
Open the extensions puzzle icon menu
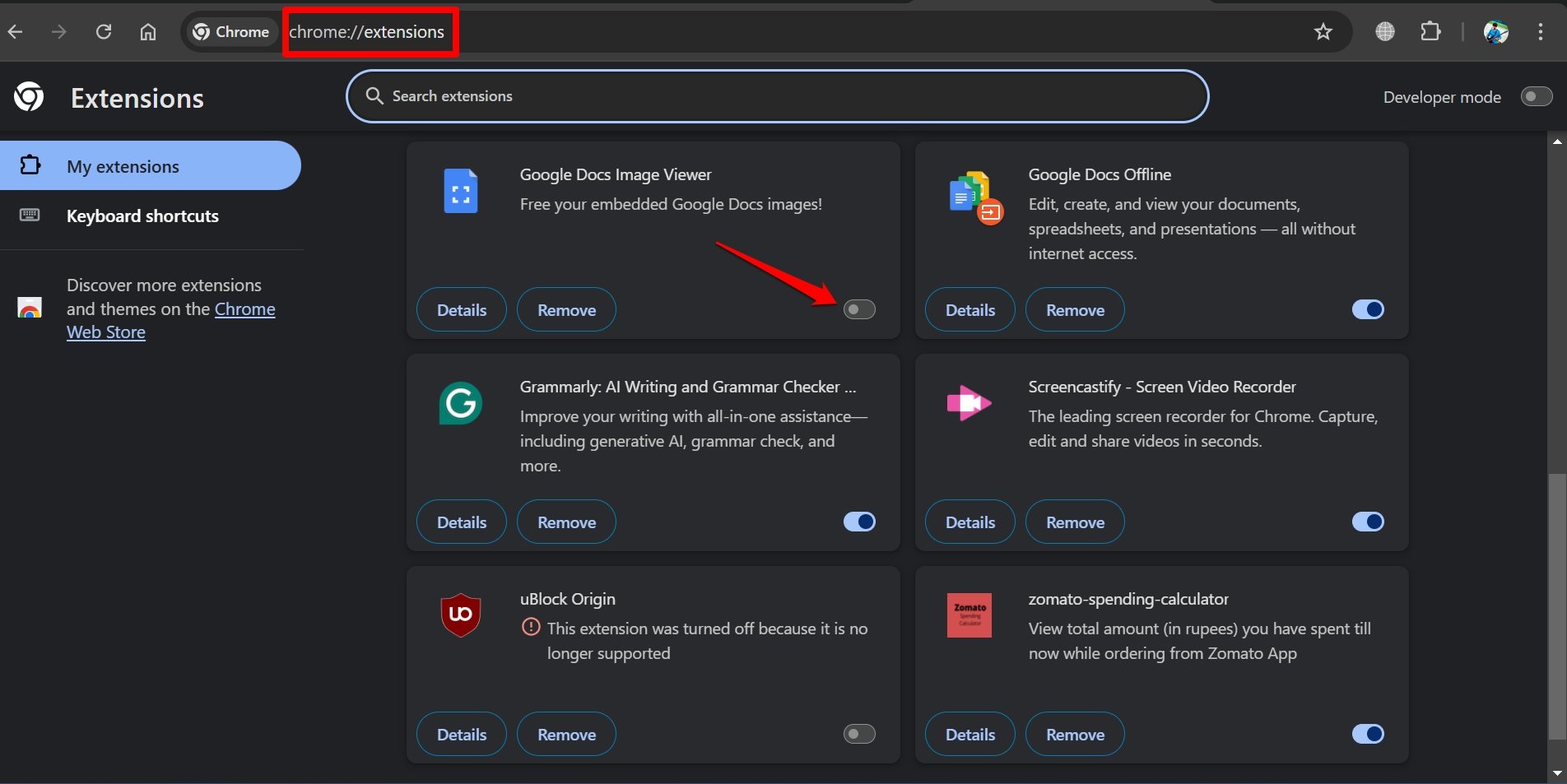(1430, 32)
